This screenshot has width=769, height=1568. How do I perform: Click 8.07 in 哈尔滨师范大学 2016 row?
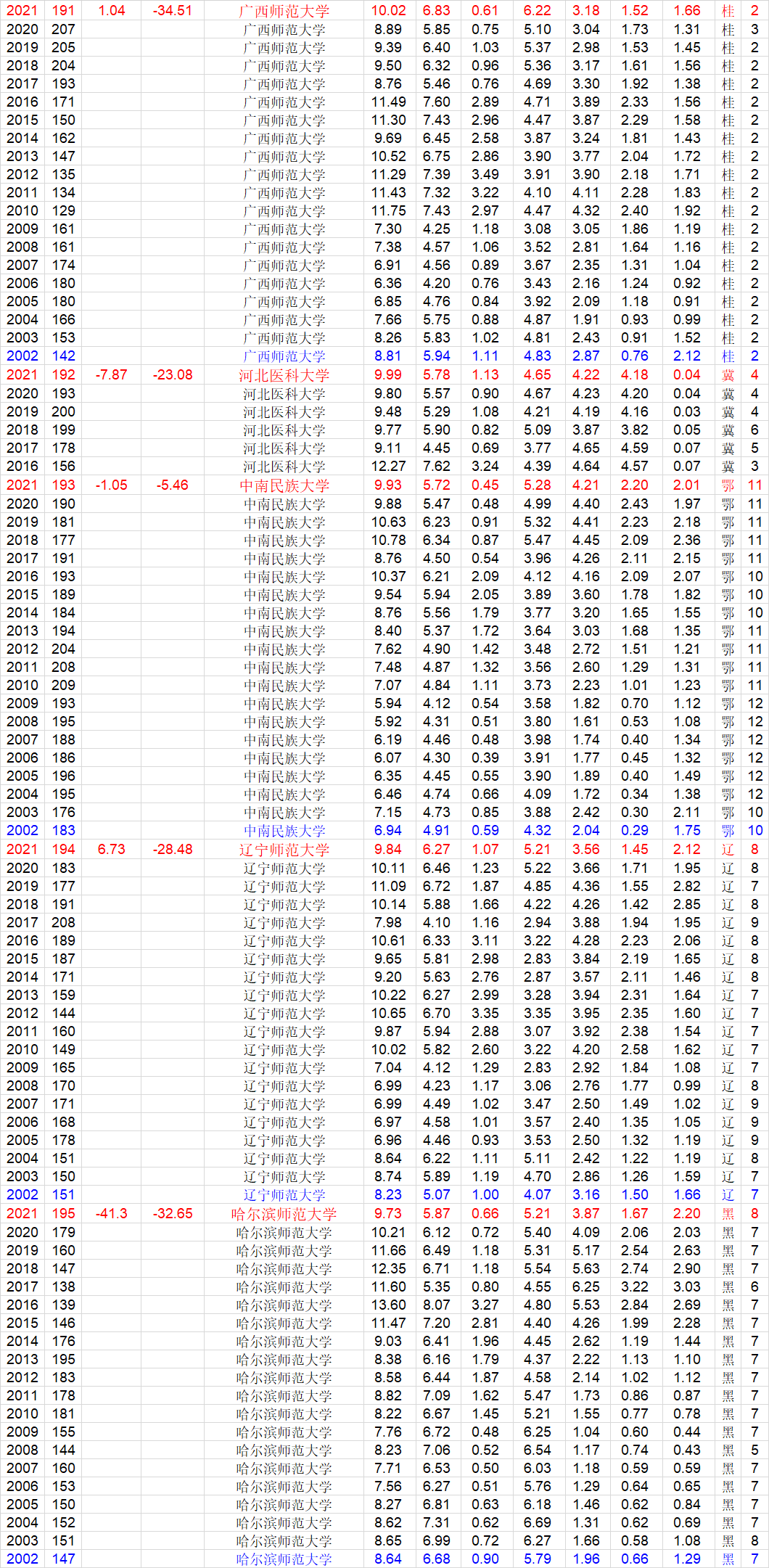tap(437, 1305)
